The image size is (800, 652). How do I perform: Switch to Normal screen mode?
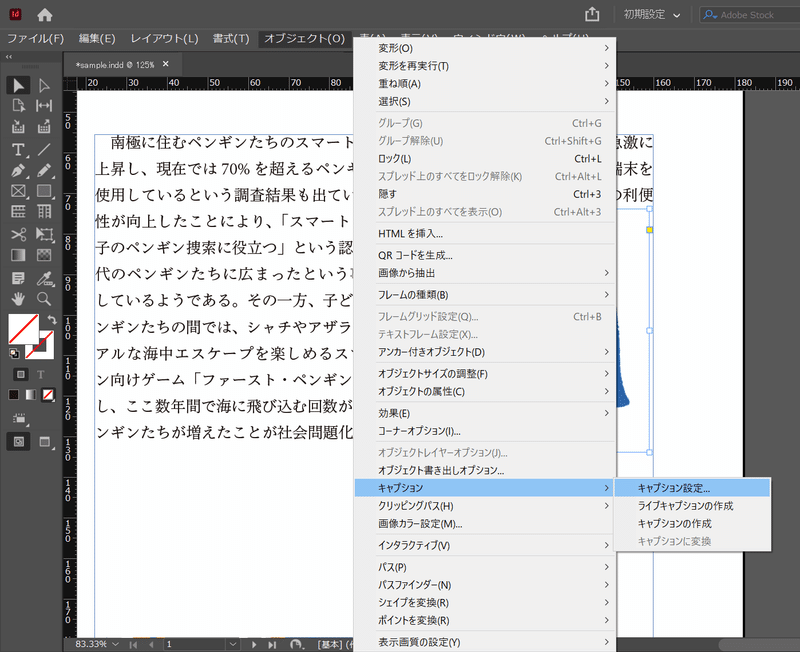tap(19, 442)
